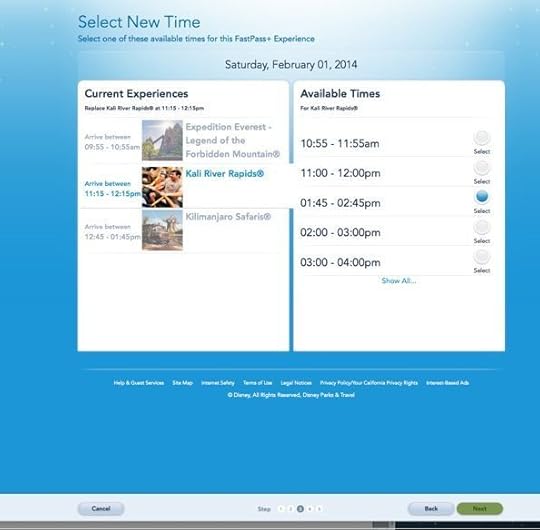Click the 03:00 - 04:00pm time text
Screen dimensions: 540x530
(x=340, y=262)
